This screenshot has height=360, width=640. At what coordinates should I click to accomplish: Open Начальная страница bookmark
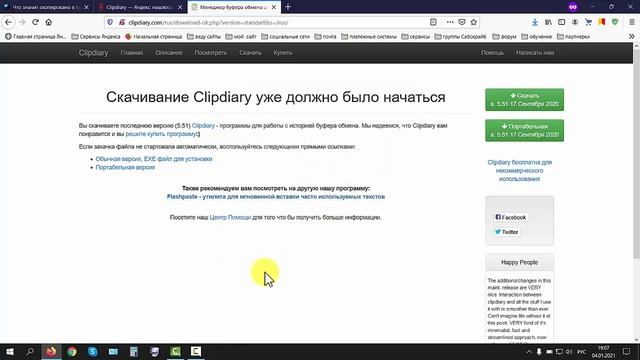tap(153, 36)
